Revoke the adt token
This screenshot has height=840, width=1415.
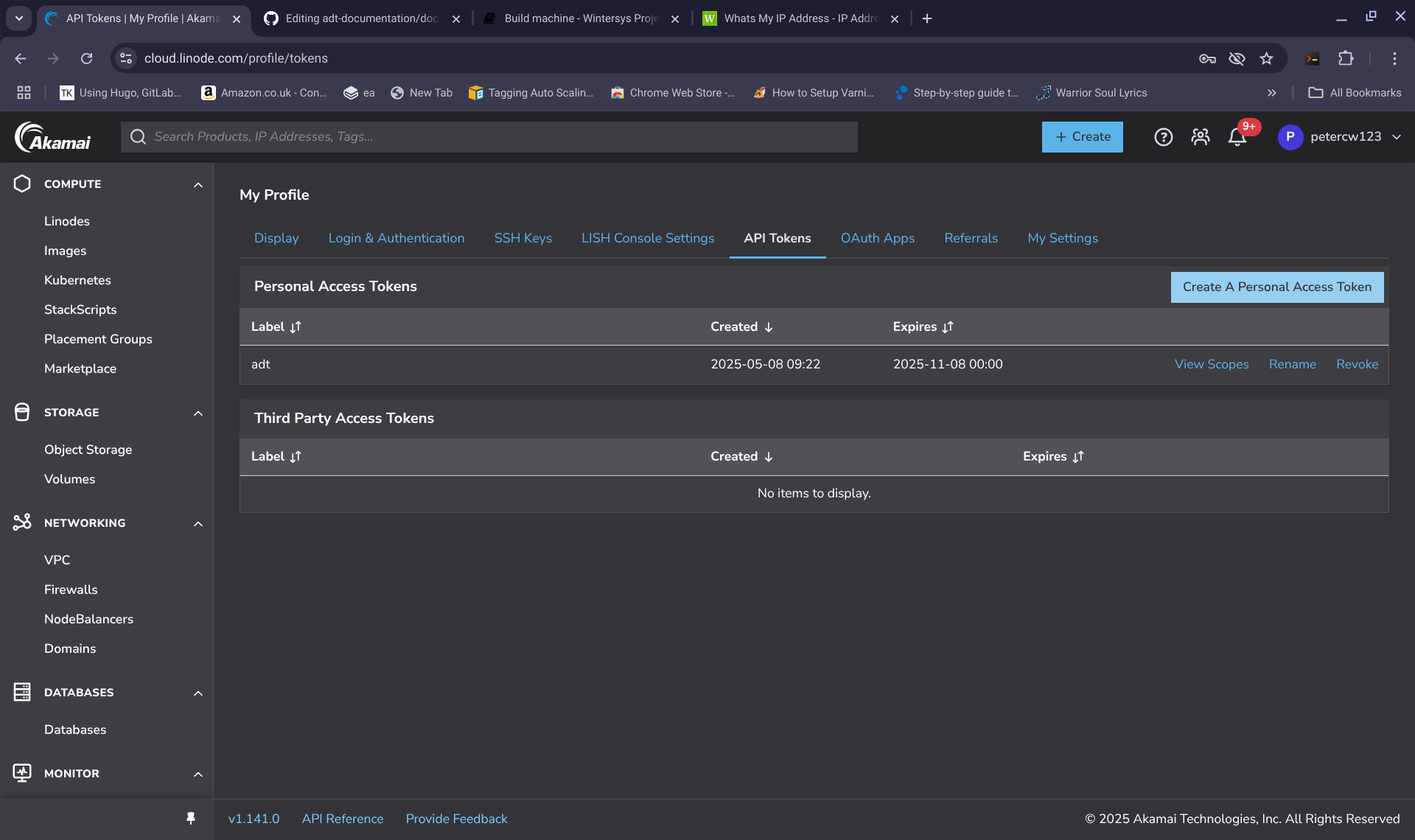point(1357,364)
